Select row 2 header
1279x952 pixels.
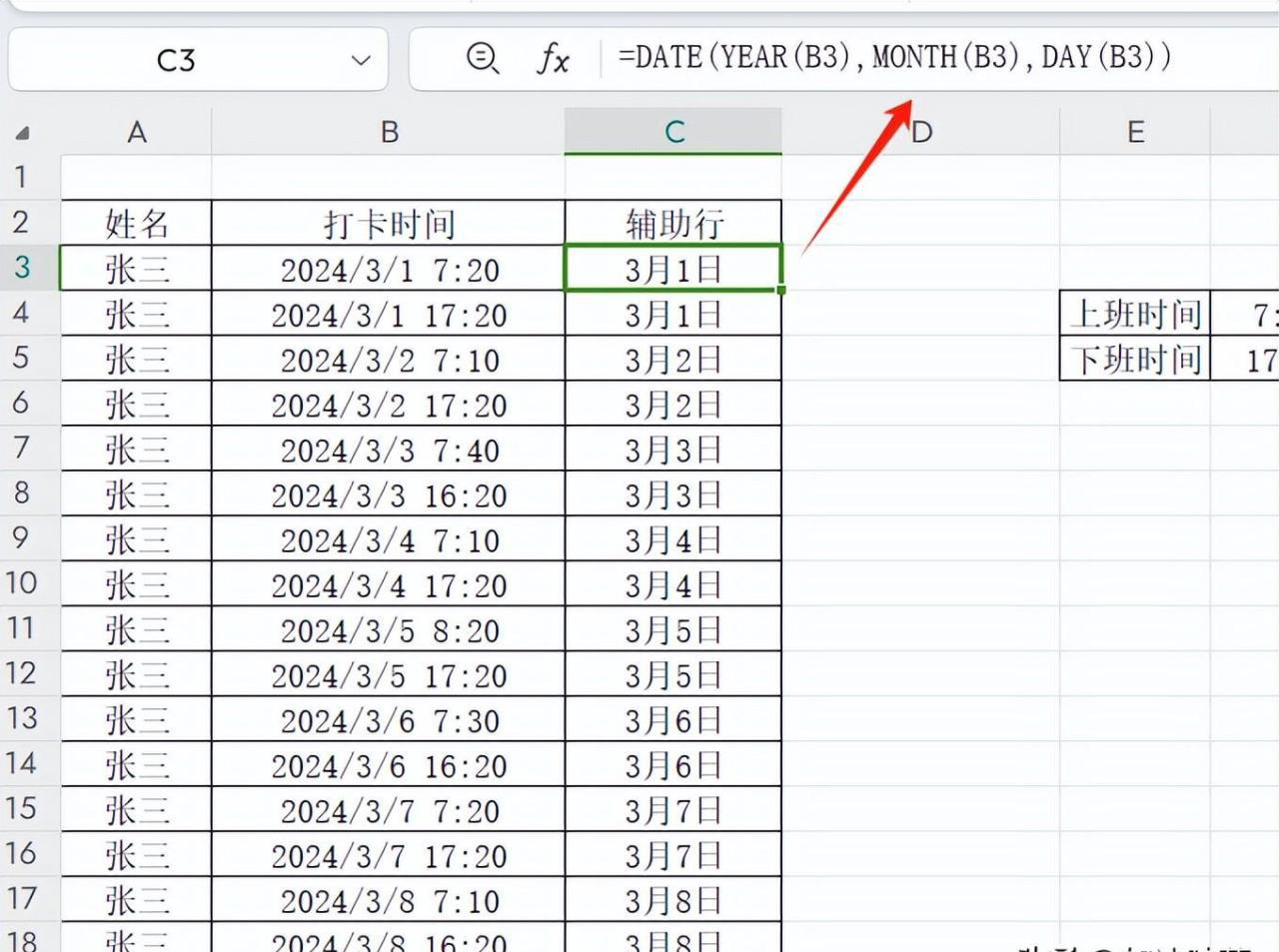pos(30,222)
